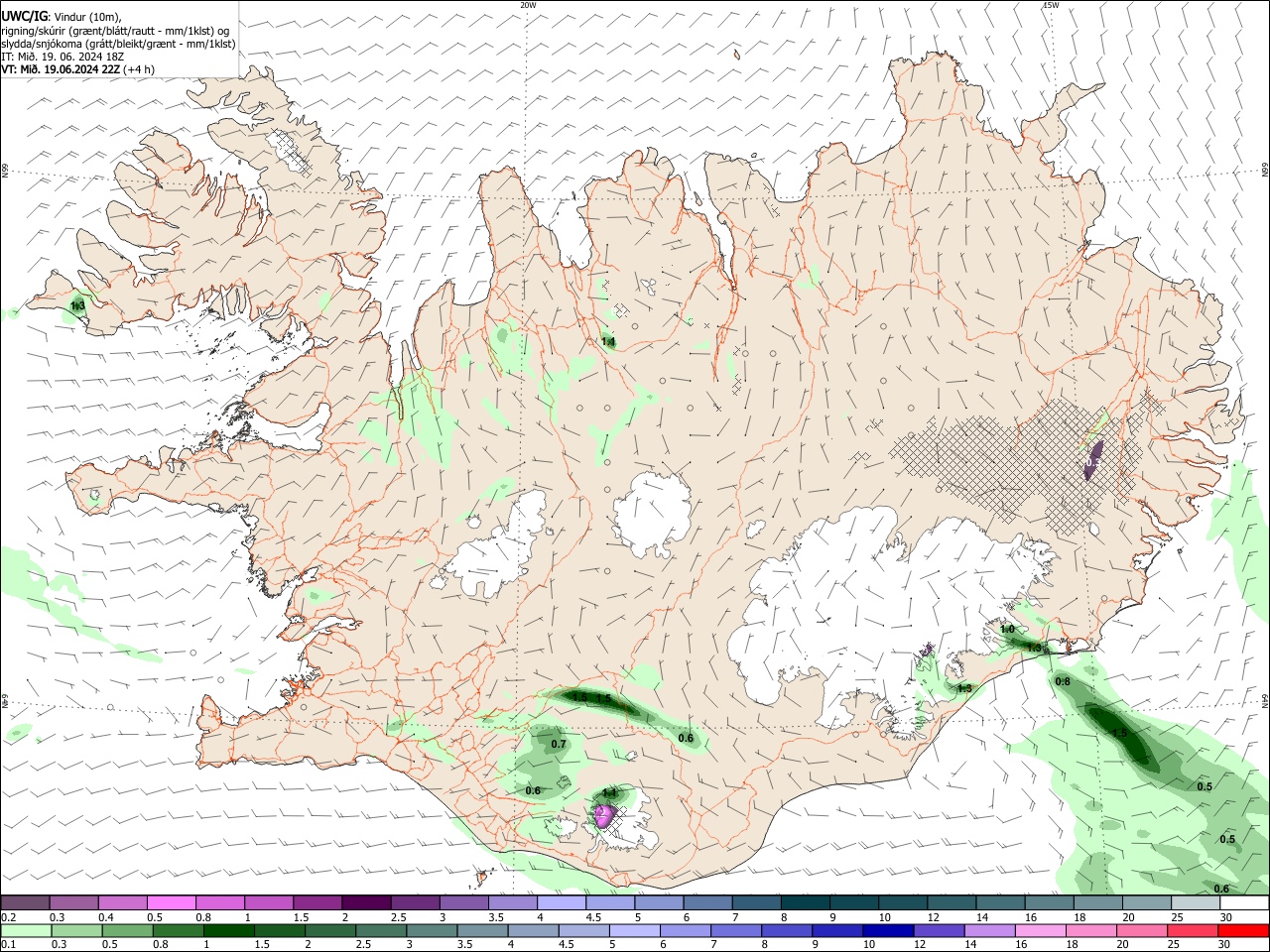Choose the lower-row light pink swatch starting at 16
The width and height of the screenshot is (1270, 952).
pyautogui.click(x=1041, y=930)
